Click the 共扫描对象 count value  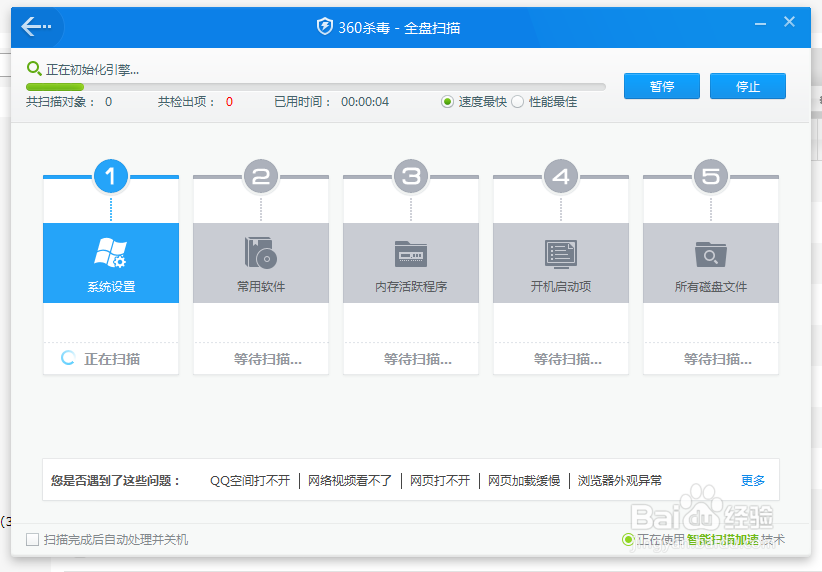pos(109,102)
